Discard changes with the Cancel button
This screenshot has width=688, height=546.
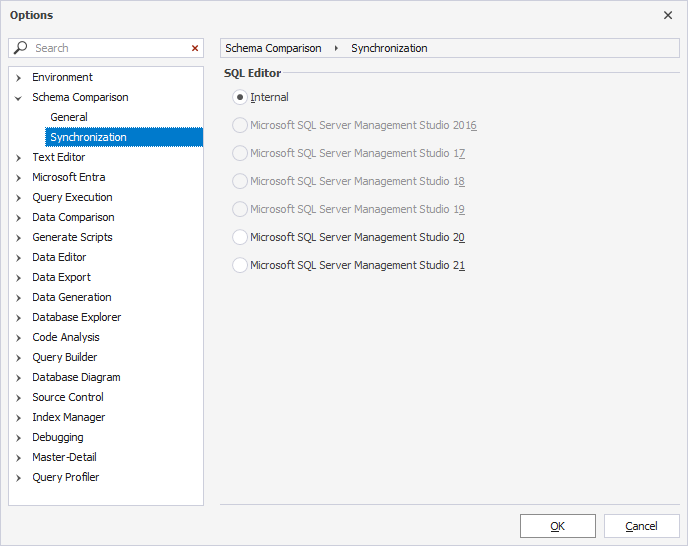click(641, 526)
